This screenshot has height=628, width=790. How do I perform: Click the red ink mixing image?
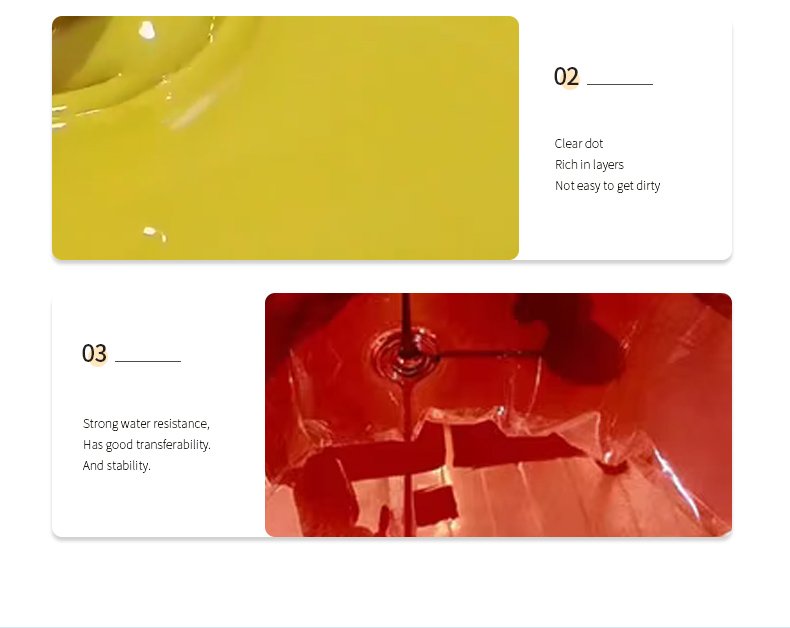tap(498, 415)
